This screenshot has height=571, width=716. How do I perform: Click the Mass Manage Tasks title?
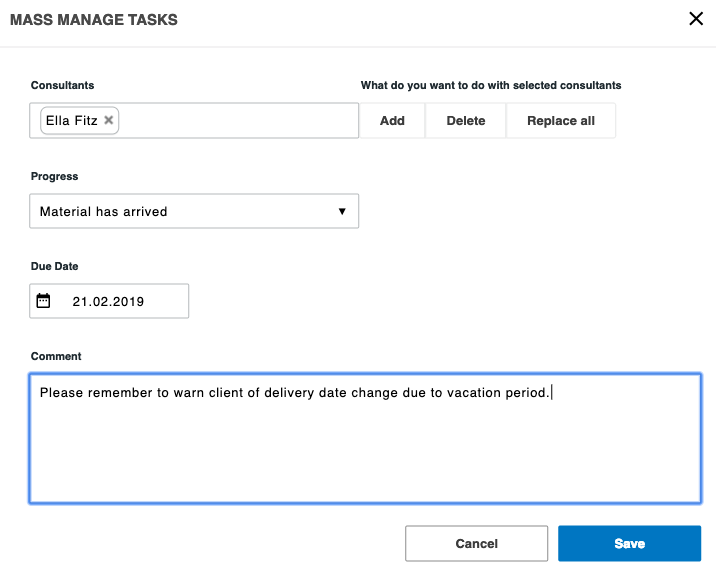95,19
